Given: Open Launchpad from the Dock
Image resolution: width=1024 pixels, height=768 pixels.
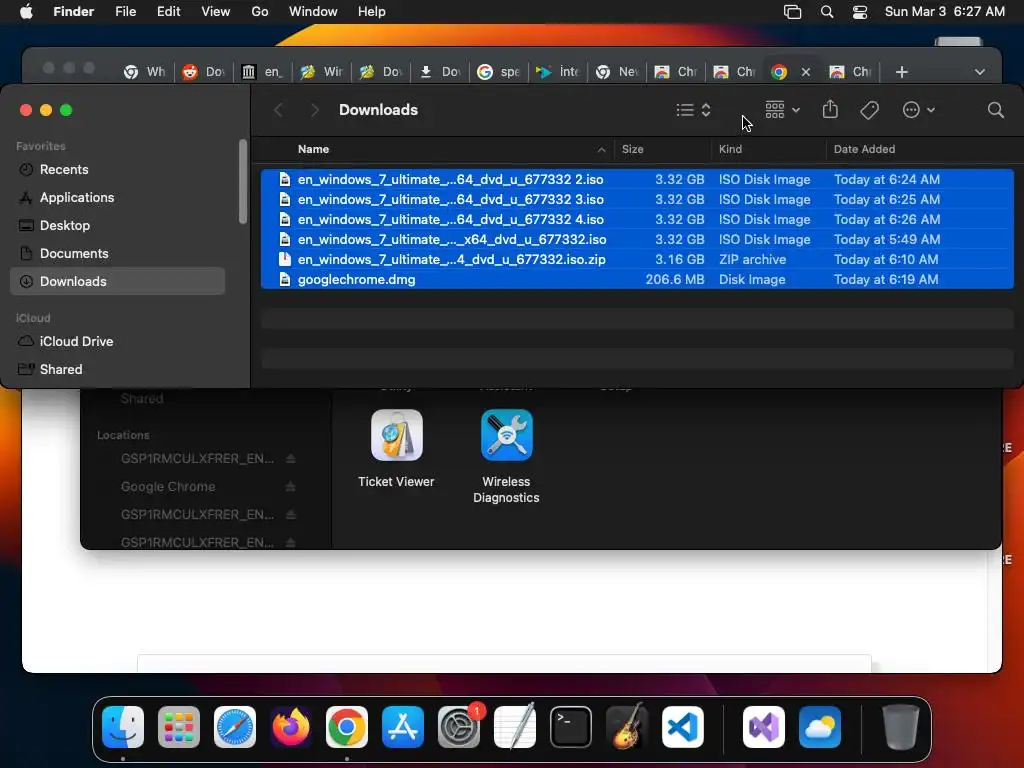Looking at the screenshot, I should pyautogui.click(x=179, y=727).
